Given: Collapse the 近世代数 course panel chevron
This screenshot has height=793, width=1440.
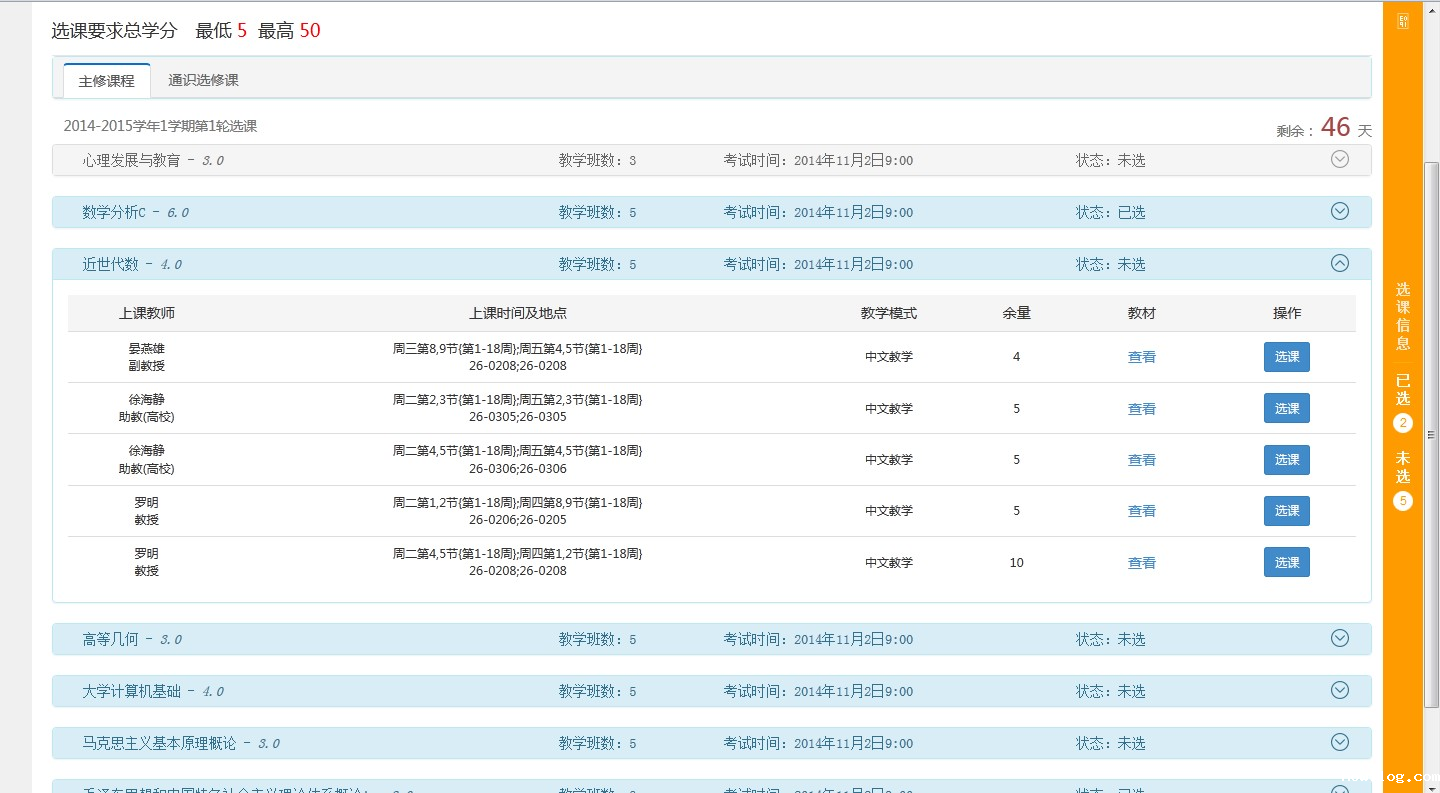Looking at the screenshot, I should click(1340, 263).
